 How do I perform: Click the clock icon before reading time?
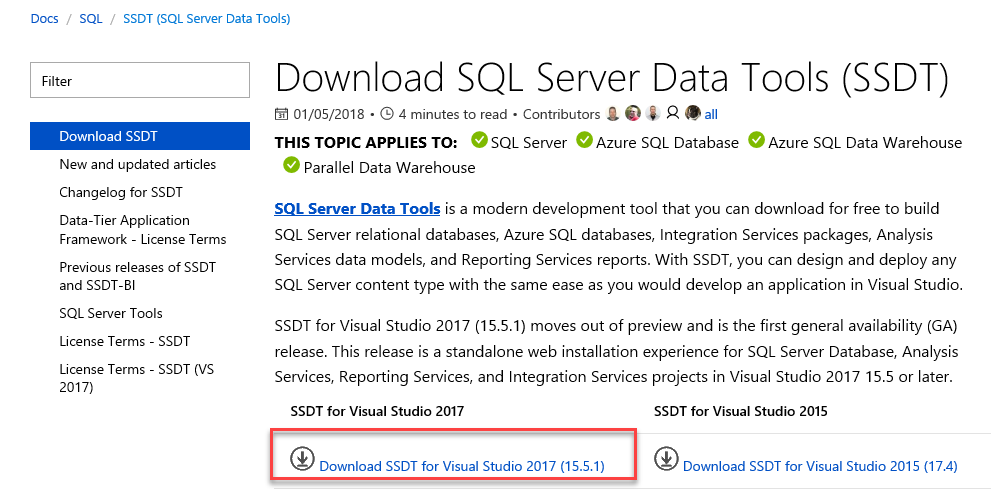tap(388, 114)
